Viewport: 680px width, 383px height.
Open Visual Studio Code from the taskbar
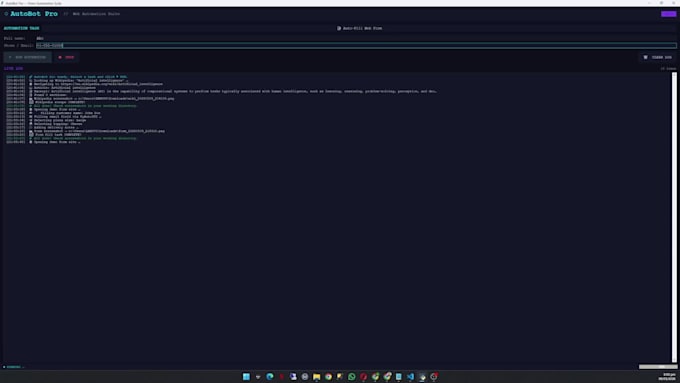click(x=410, y=376)
